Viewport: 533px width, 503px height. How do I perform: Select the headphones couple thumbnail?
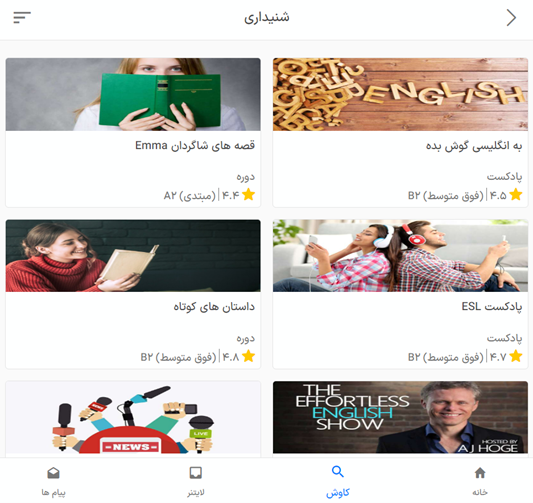point(400,256)
